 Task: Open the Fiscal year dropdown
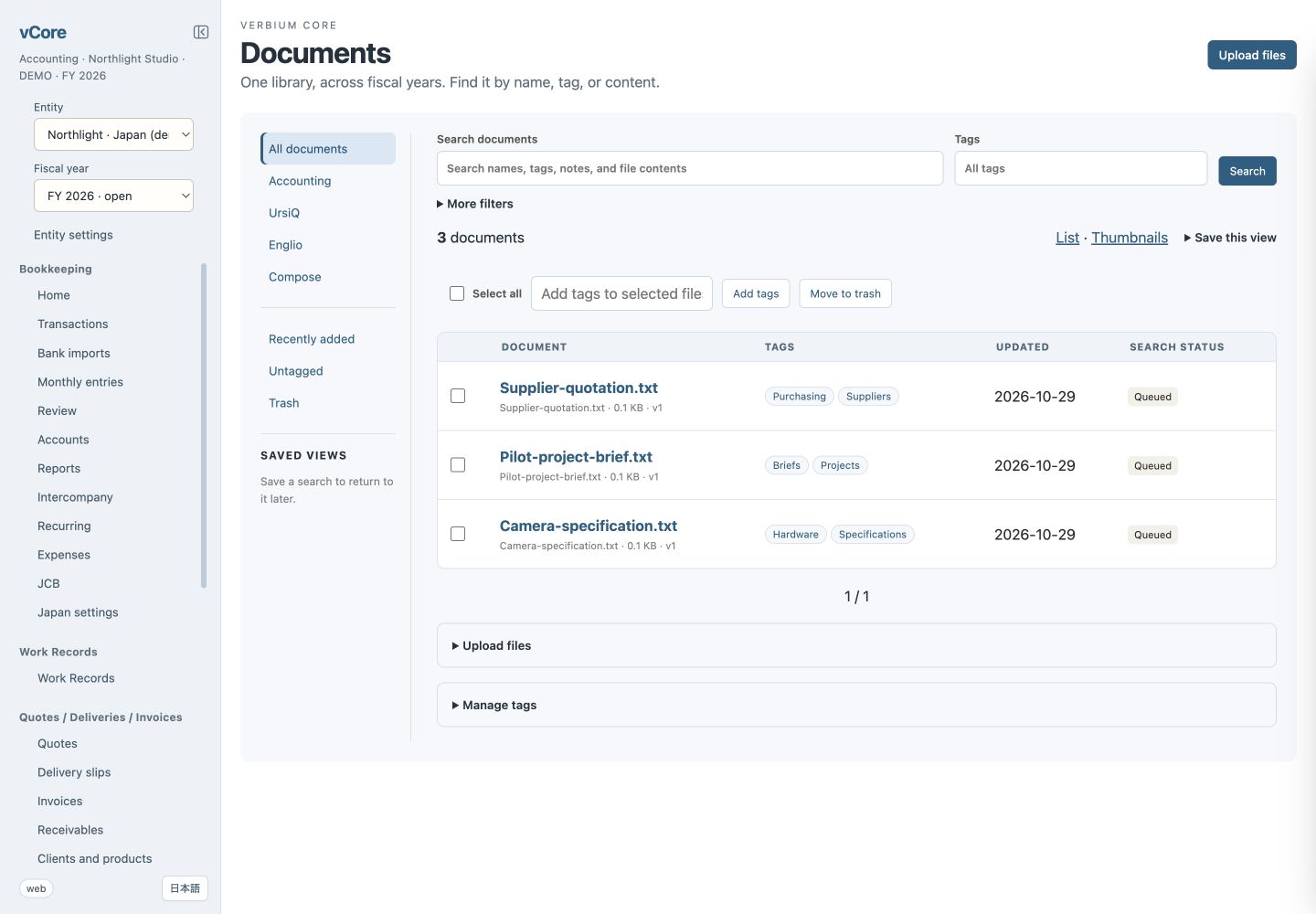[x=113, y=196]
